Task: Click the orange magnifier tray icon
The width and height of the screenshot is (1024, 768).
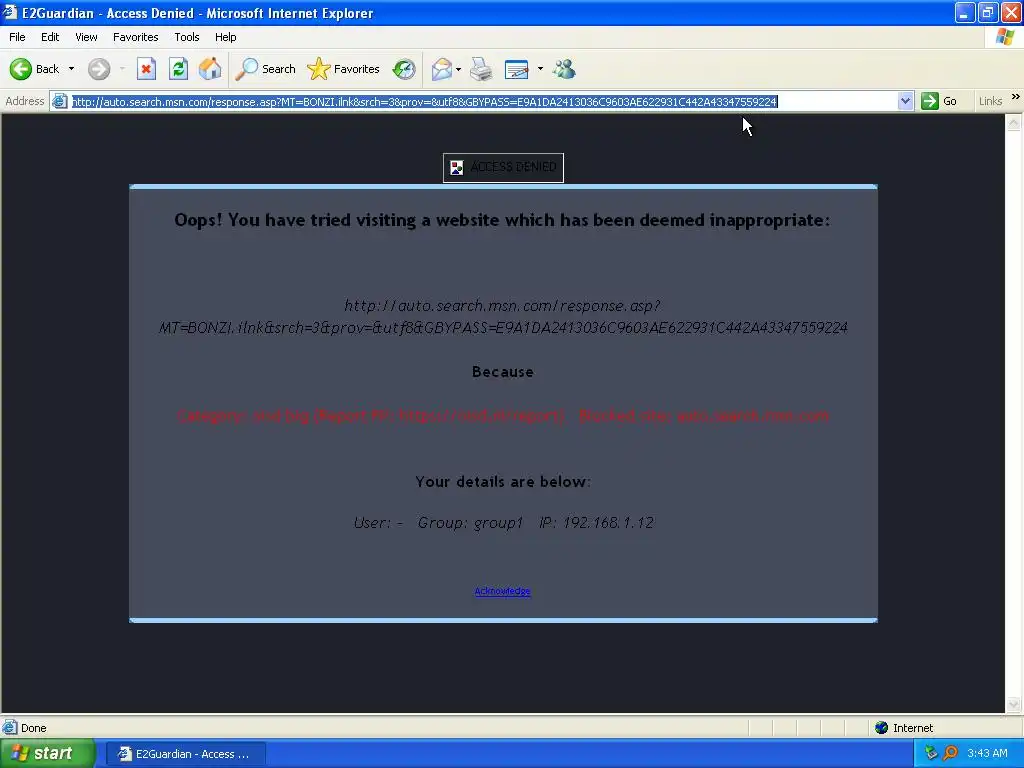Action: coord(950,753)
